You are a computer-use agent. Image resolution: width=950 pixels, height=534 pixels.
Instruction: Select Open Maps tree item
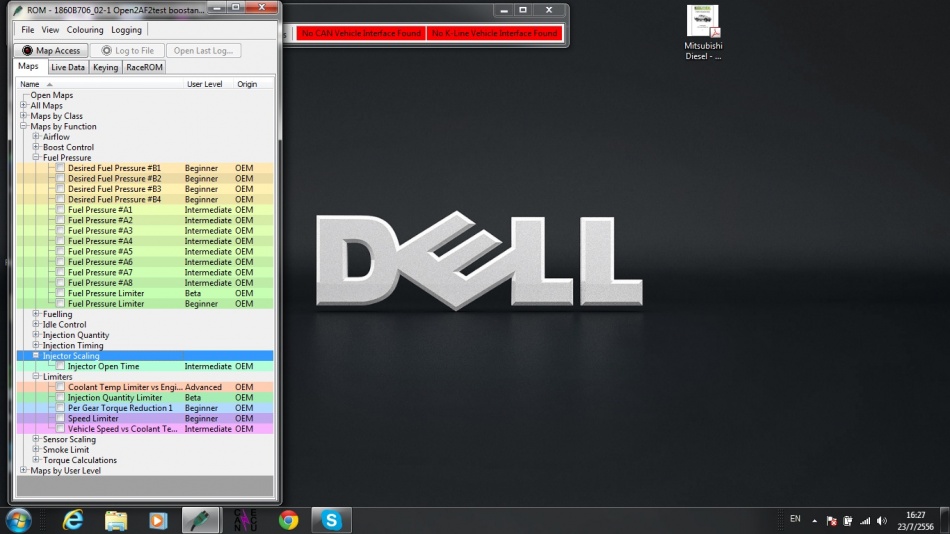point(51,95)
